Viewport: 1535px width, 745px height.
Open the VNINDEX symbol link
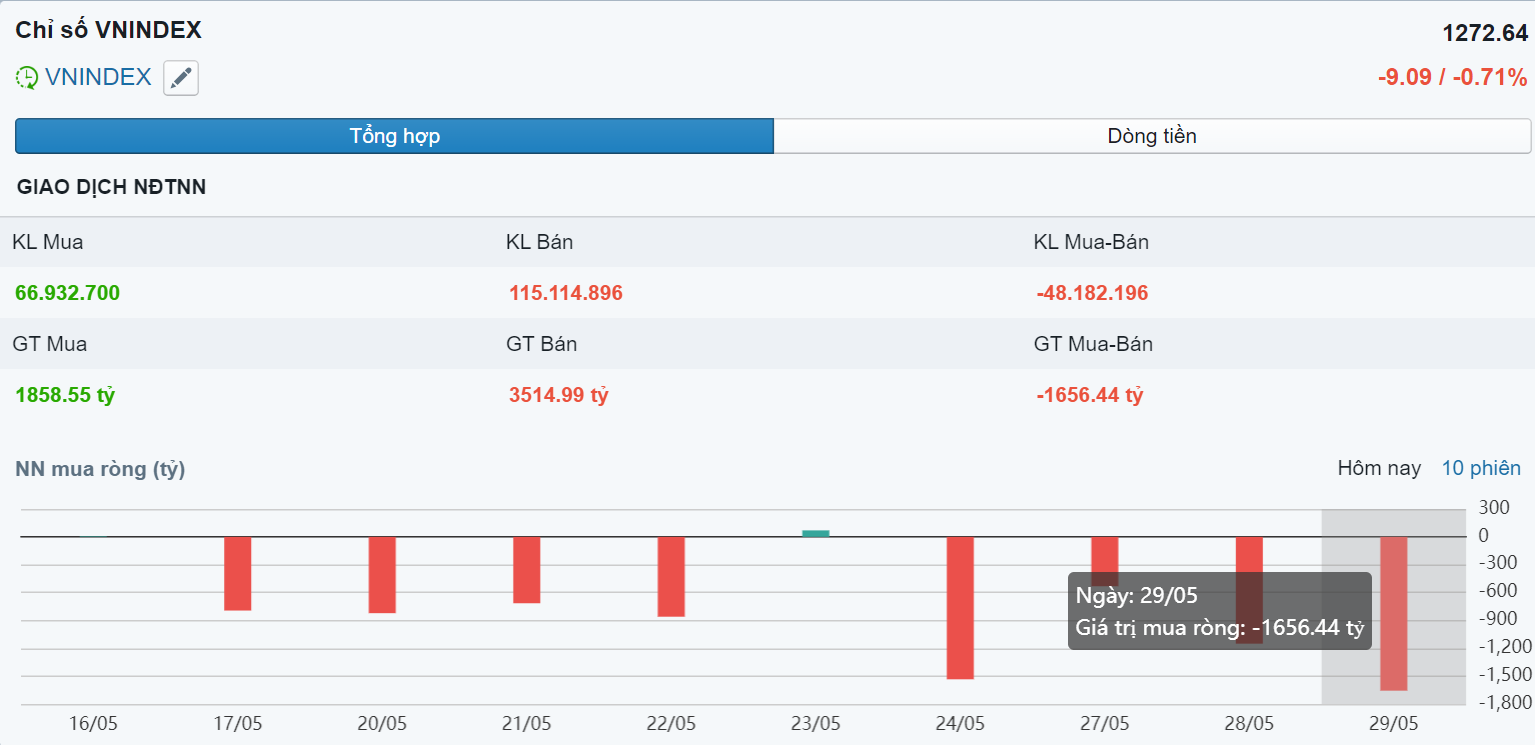(x=98, y=77)
